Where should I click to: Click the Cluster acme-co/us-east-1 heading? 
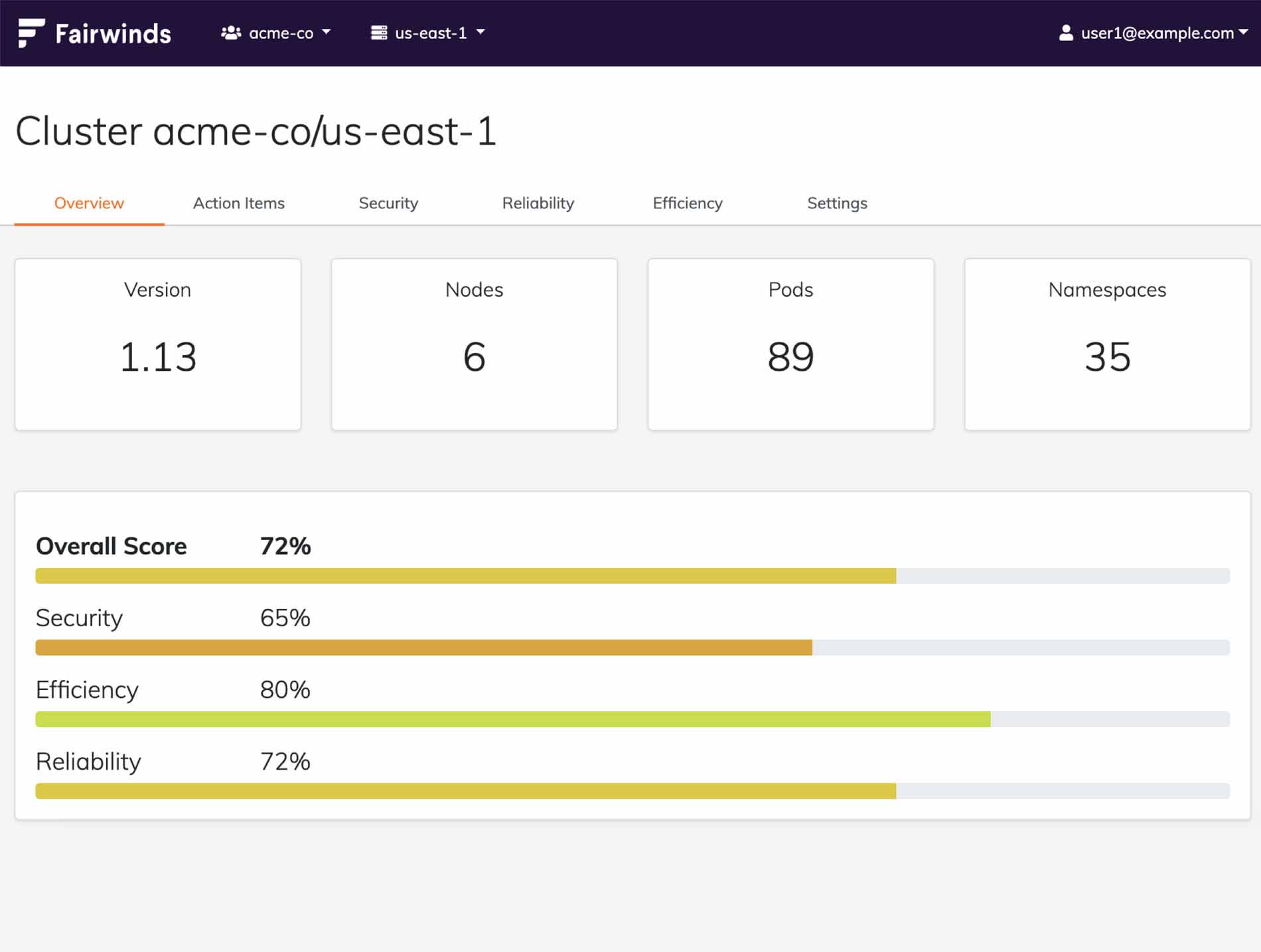256,131
